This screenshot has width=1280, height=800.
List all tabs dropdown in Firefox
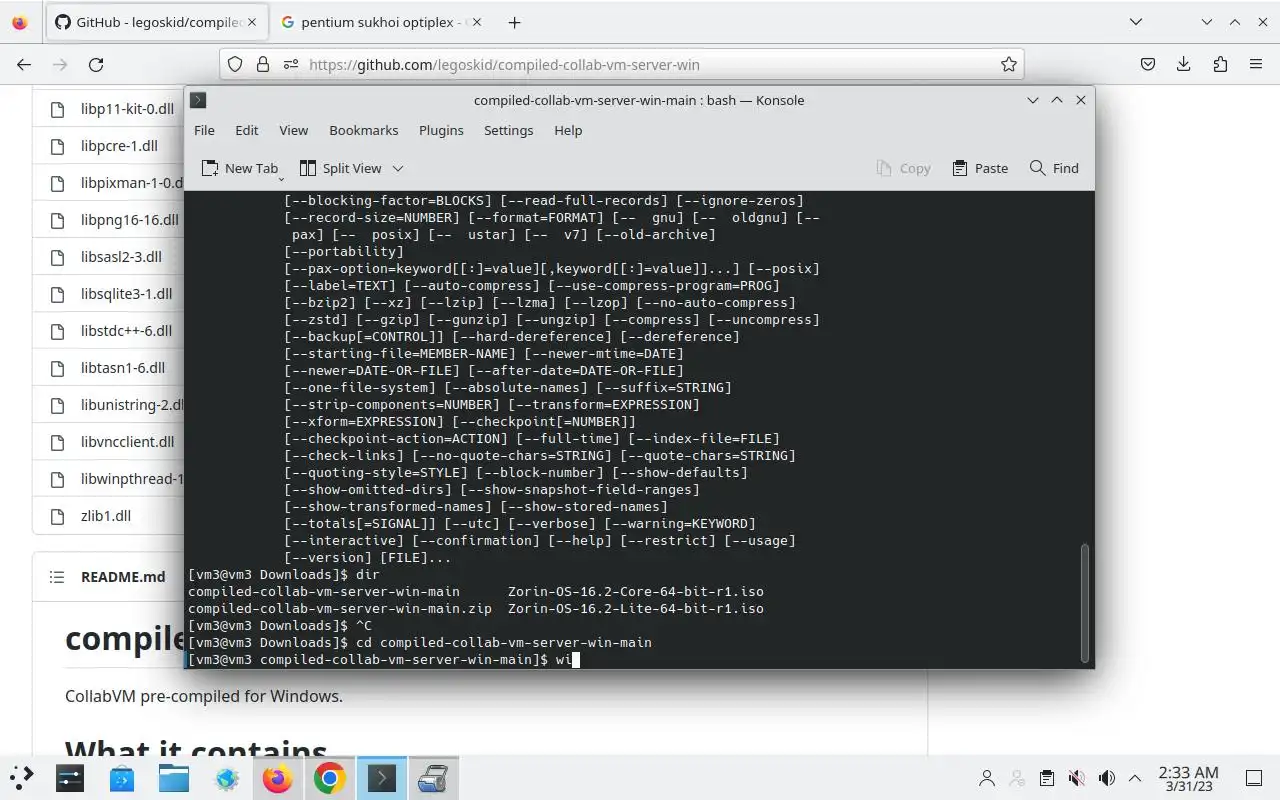tap(1136, 22)
